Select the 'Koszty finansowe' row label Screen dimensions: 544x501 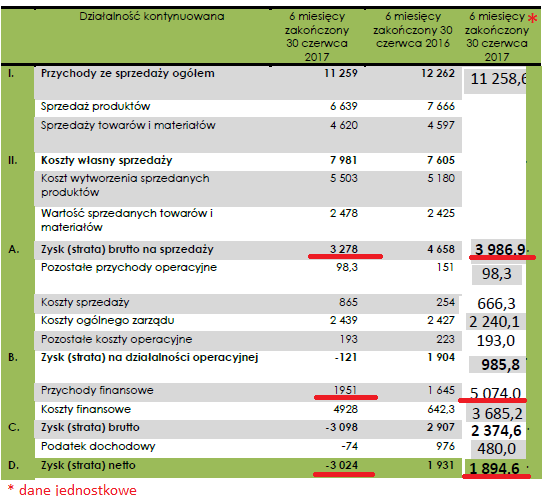tap(86, 409)
